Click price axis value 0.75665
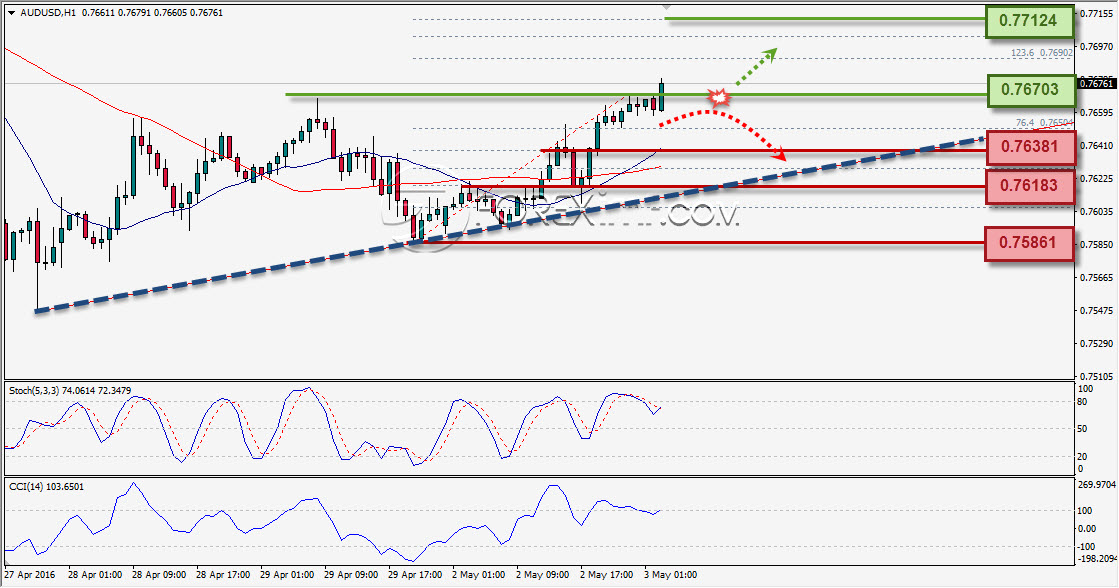Image resolution: width=1119 pixels, height=588 pixels. click(x=1097, y=278)
